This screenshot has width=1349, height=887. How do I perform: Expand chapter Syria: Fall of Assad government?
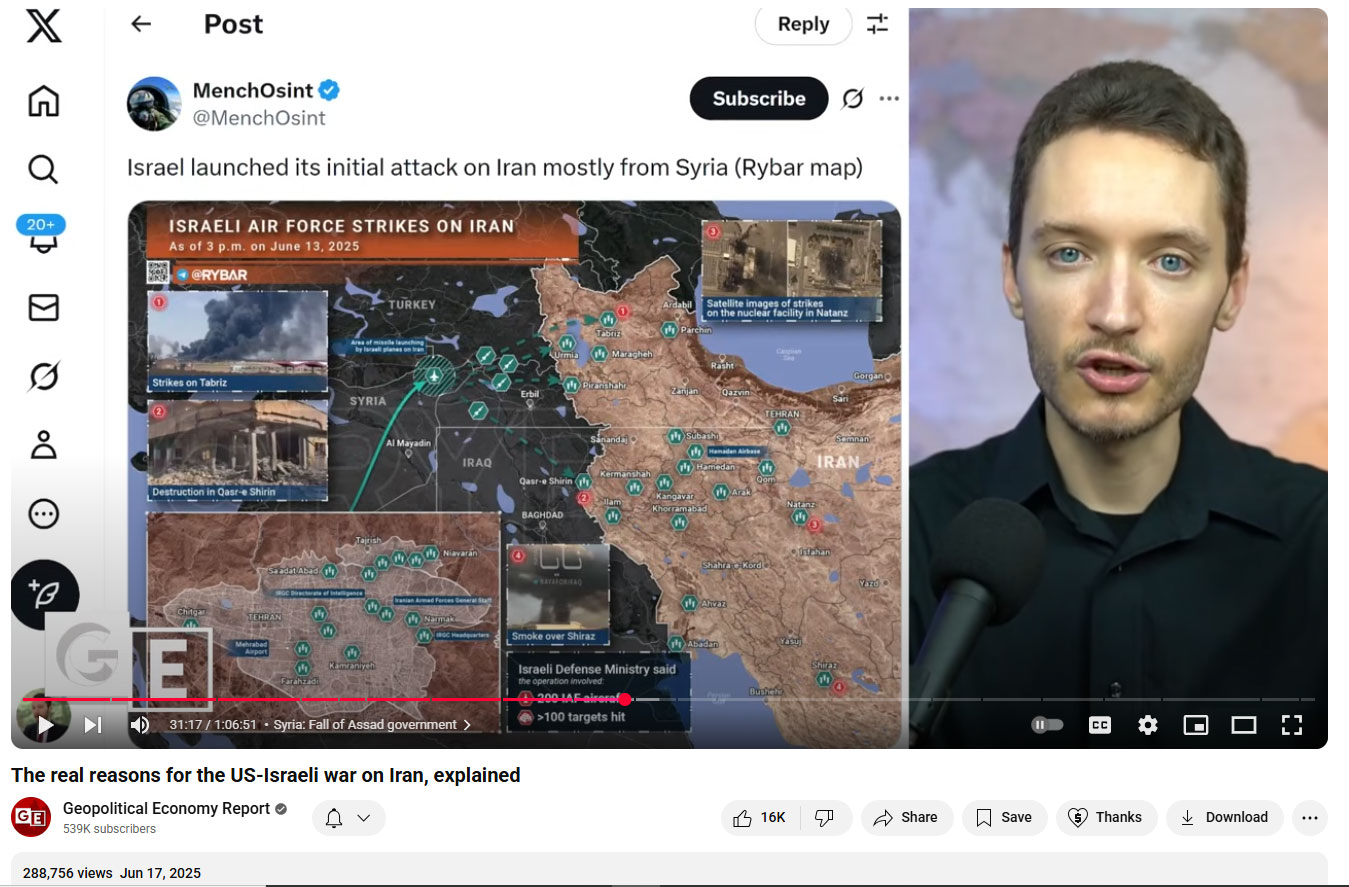coord(372,725)
